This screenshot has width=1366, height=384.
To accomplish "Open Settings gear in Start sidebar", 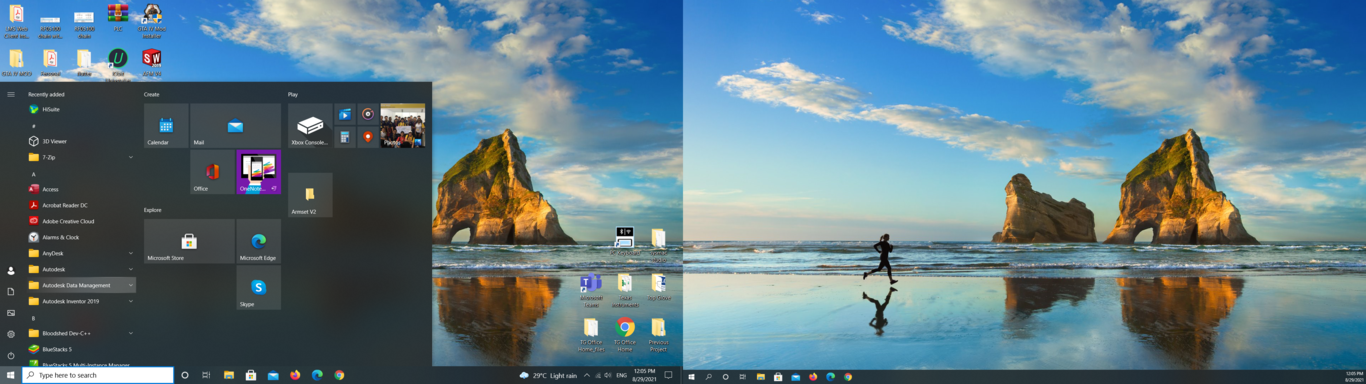I will tap(11, 334).
